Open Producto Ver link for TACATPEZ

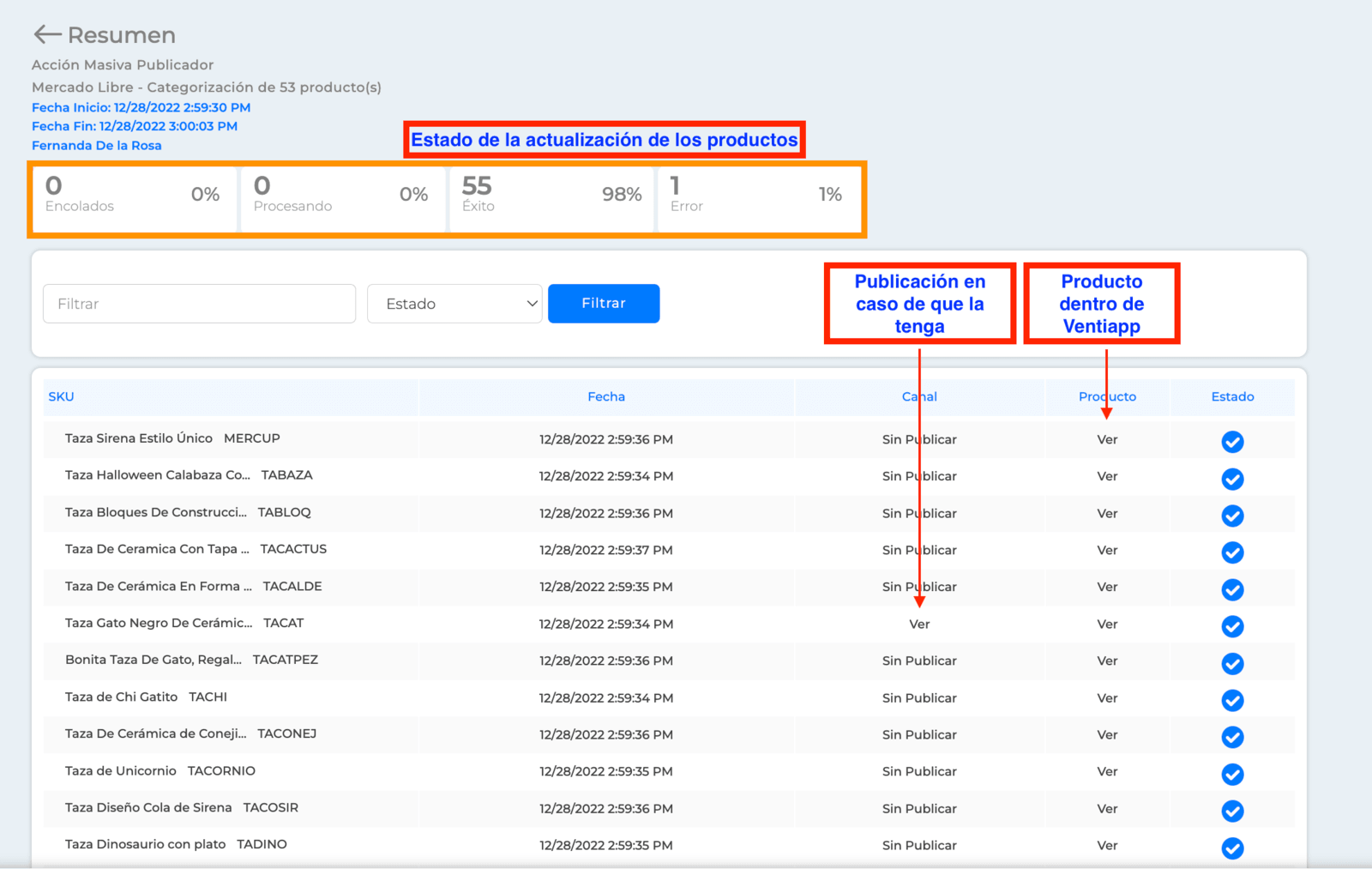[x=1107, y=661]
